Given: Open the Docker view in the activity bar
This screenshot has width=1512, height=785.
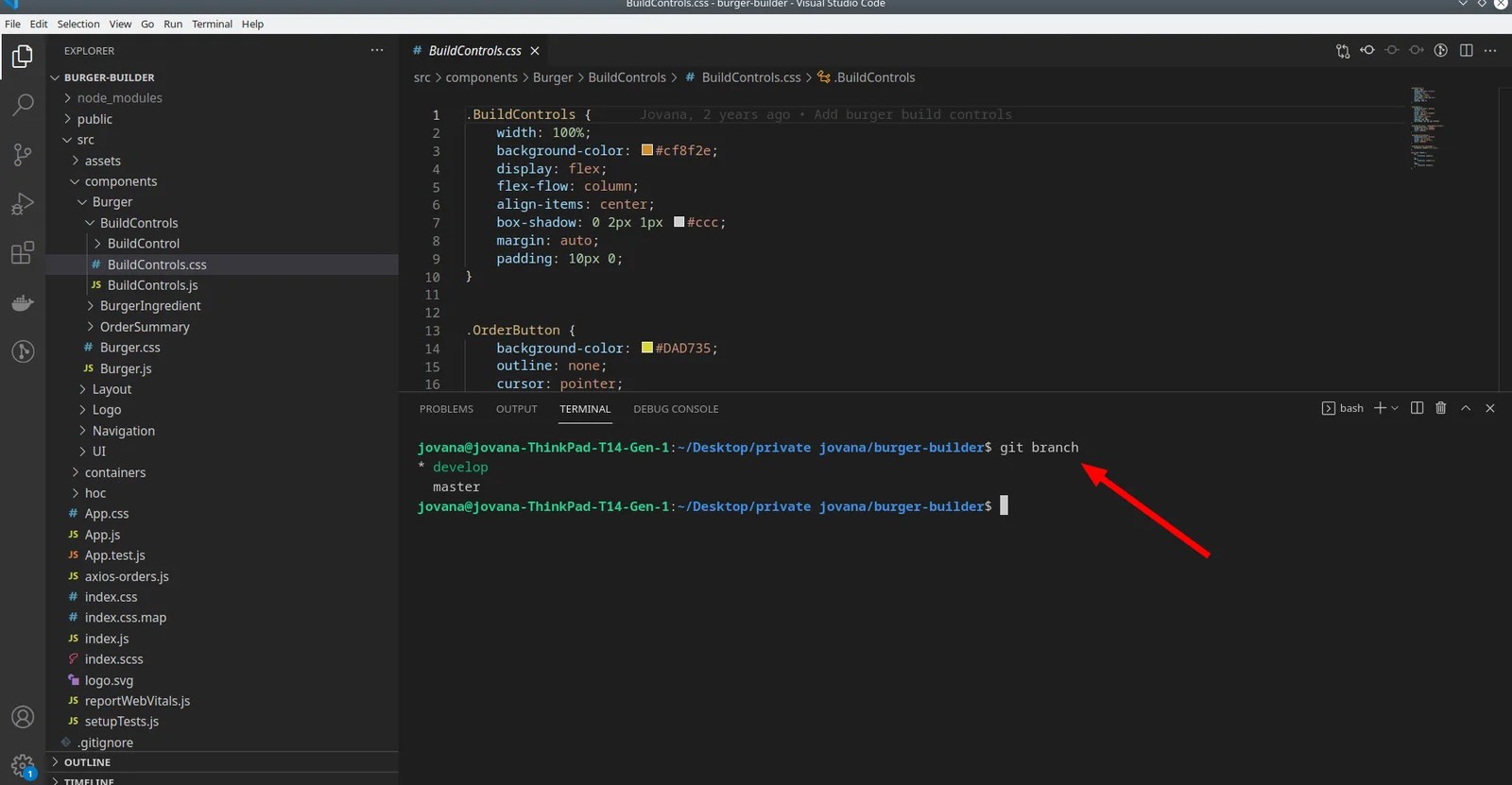Looking at the screenshot, I should pos(23,302).
